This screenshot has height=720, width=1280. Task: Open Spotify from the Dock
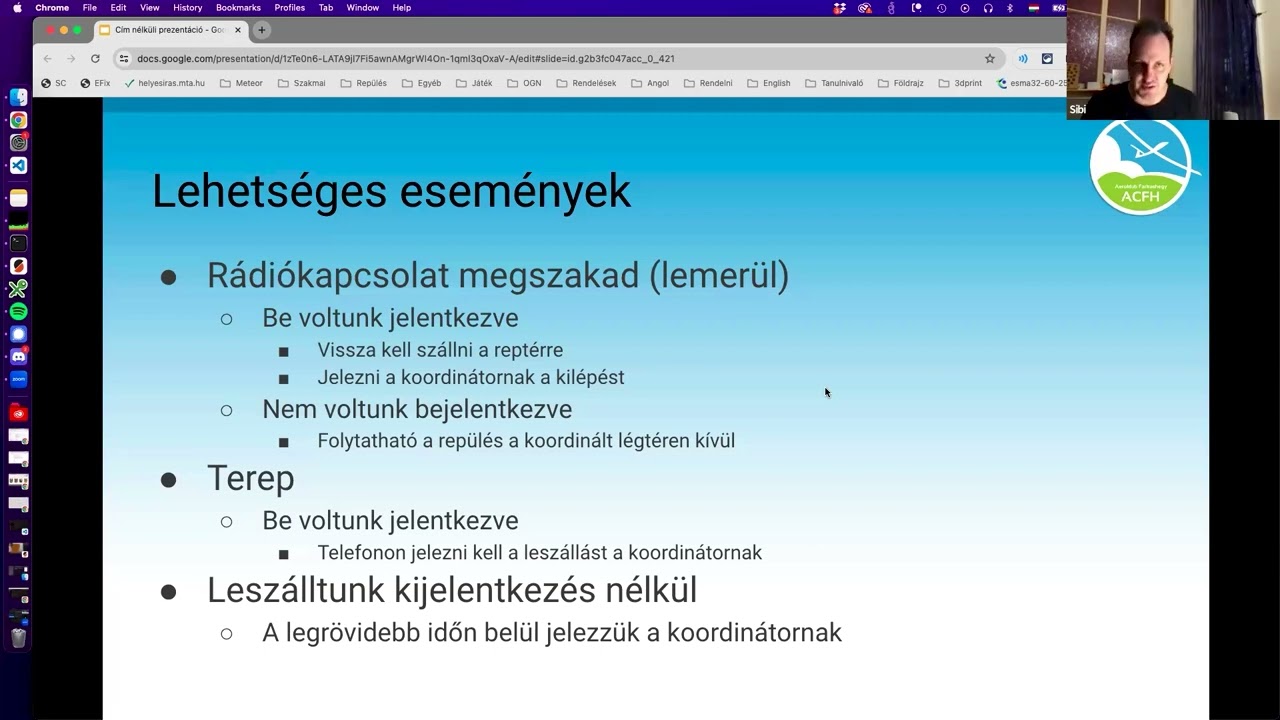pyautogui.click(x=18, y=312)
